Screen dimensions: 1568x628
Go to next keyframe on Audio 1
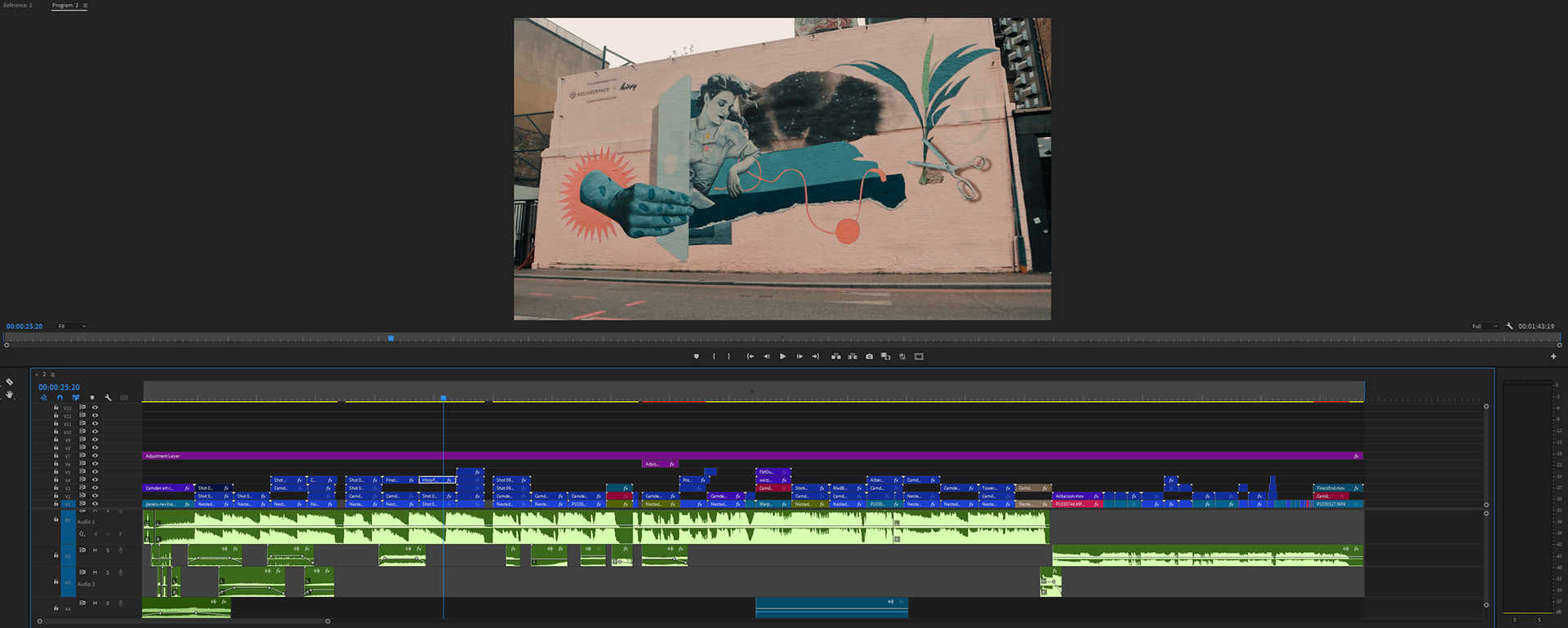(120, 534)
